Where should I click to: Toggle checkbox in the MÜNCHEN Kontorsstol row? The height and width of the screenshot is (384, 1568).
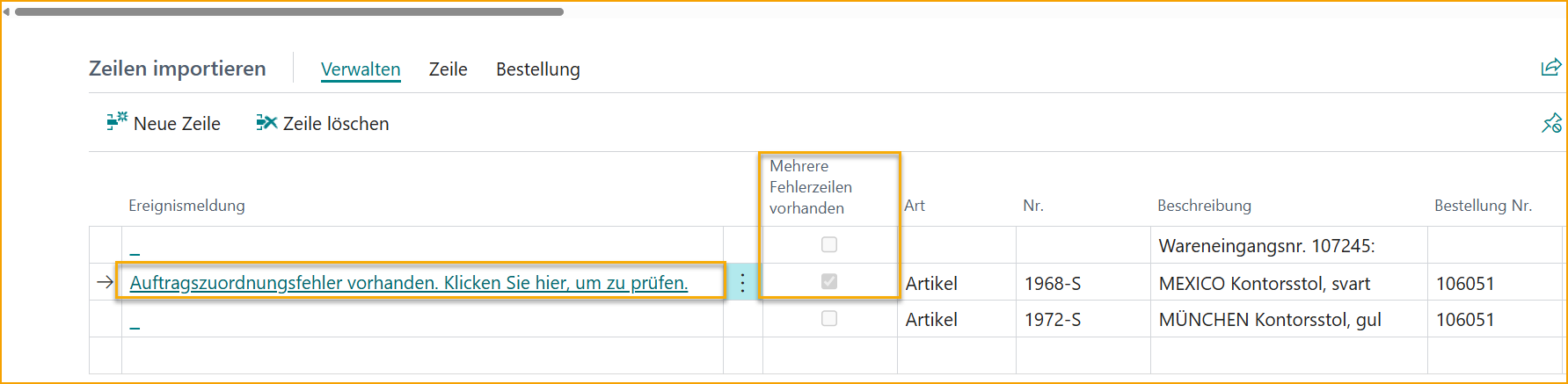coord(829,319)
